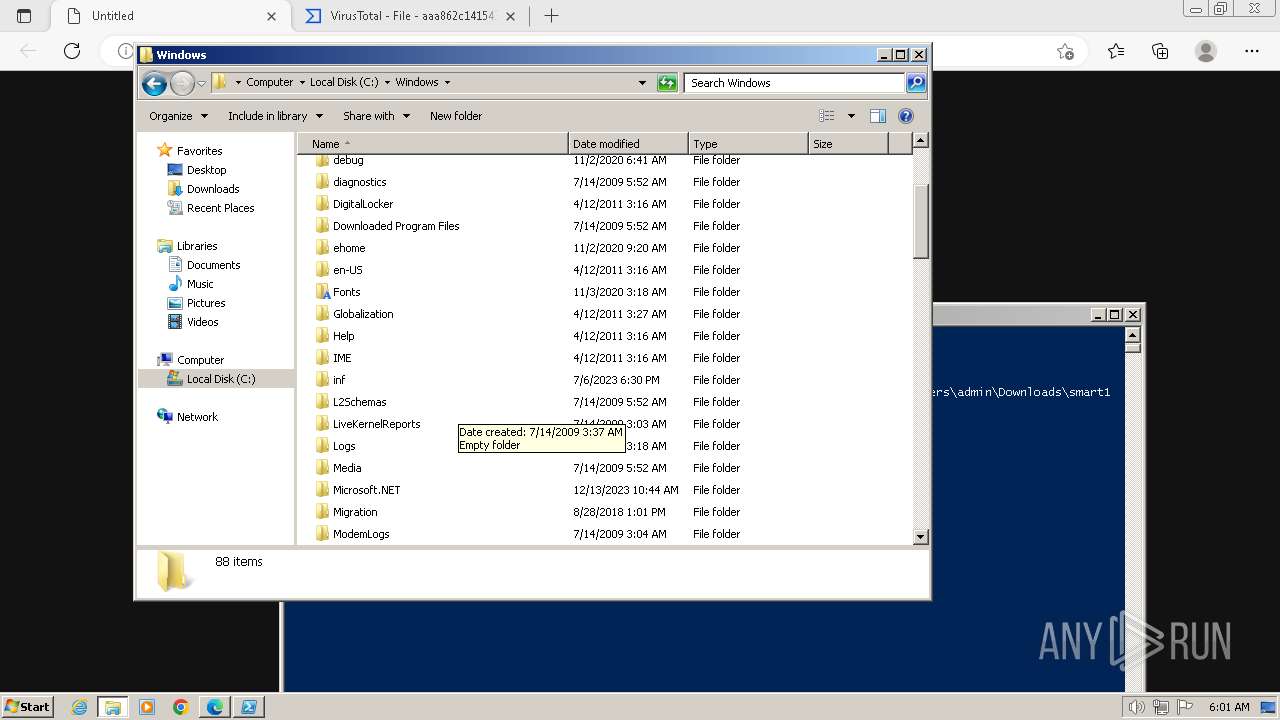
Task: Select Libraries node
Action: click(197, 246)
